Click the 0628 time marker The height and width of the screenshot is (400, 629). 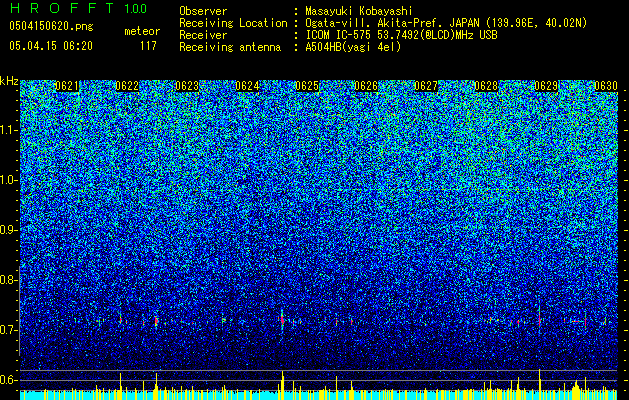(x=486, y=86)
